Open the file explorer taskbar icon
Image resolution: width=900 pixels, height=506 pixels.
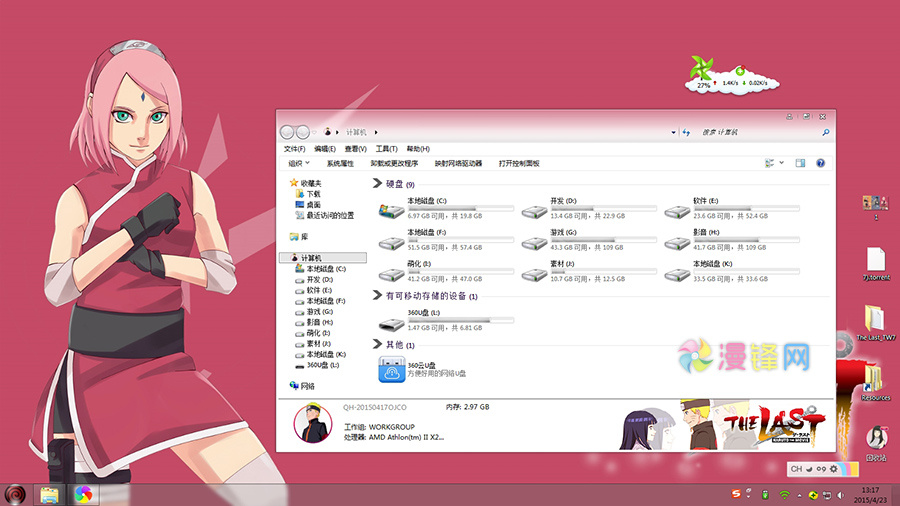click(49, 494)
